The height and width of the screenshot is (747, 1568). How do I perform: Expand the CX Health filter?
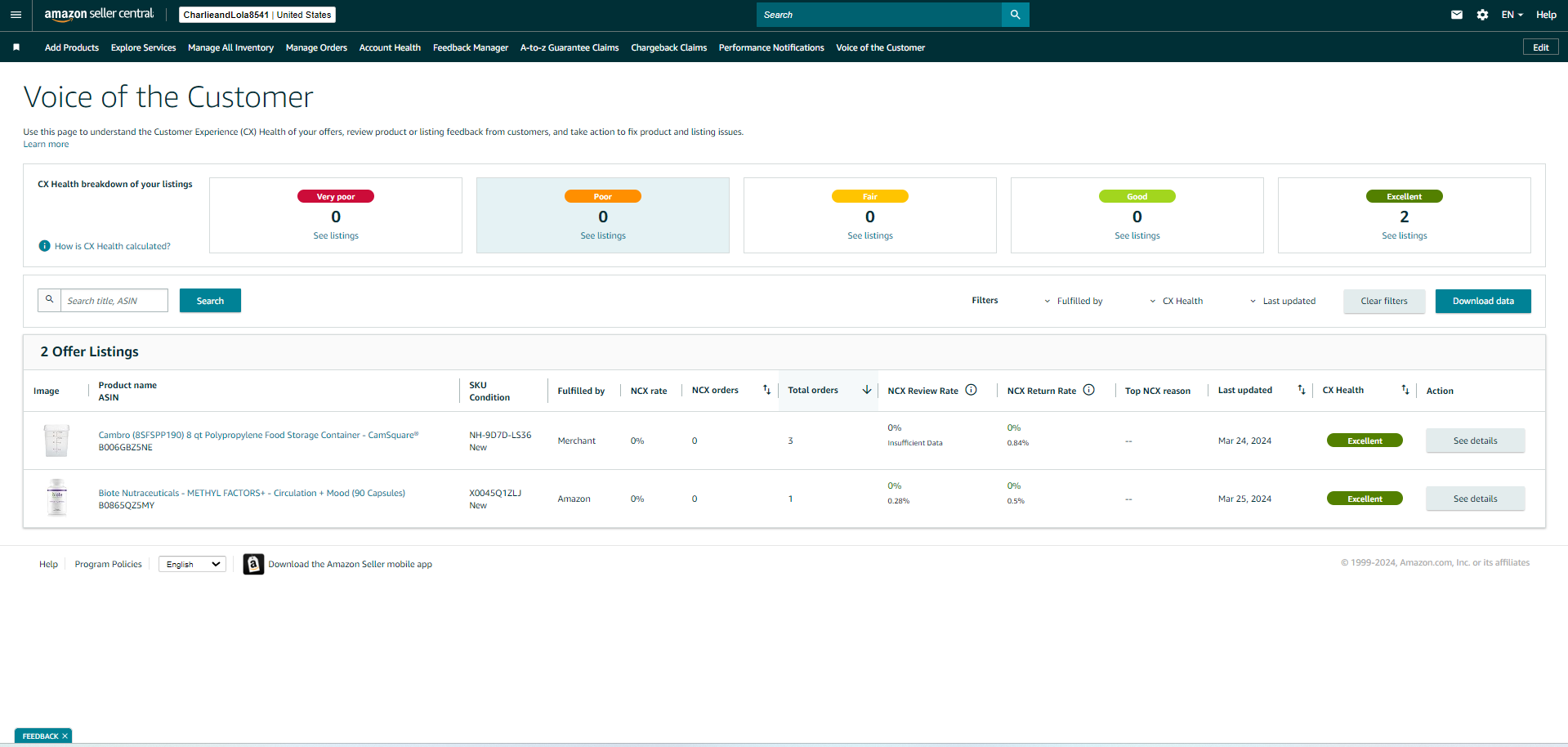[x=1177, y=301]
